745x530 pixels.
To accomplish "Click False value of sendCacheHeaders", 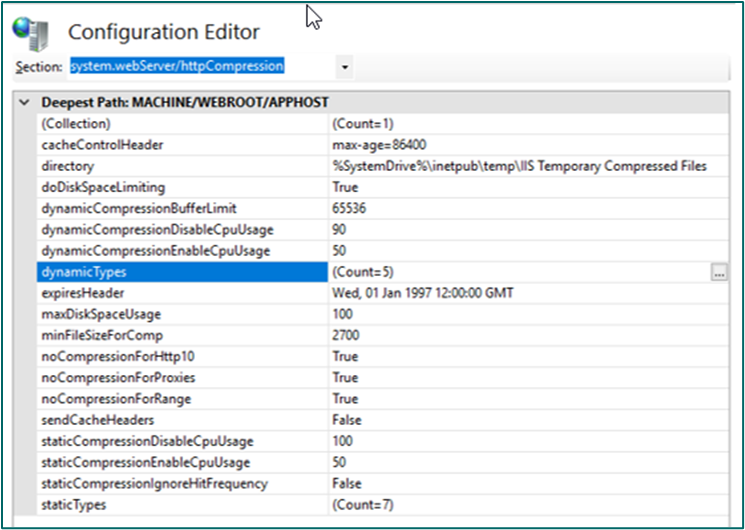I will click(x=346, y=420).
